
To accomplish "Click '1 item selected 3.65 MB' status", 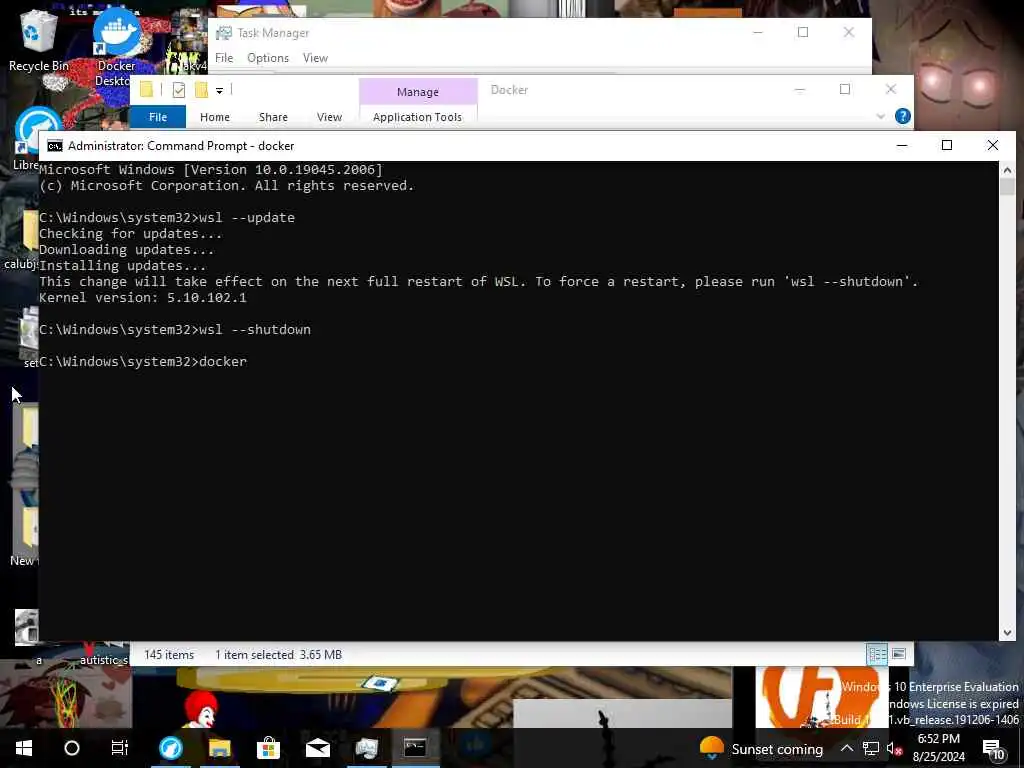I will pos(279,654).
